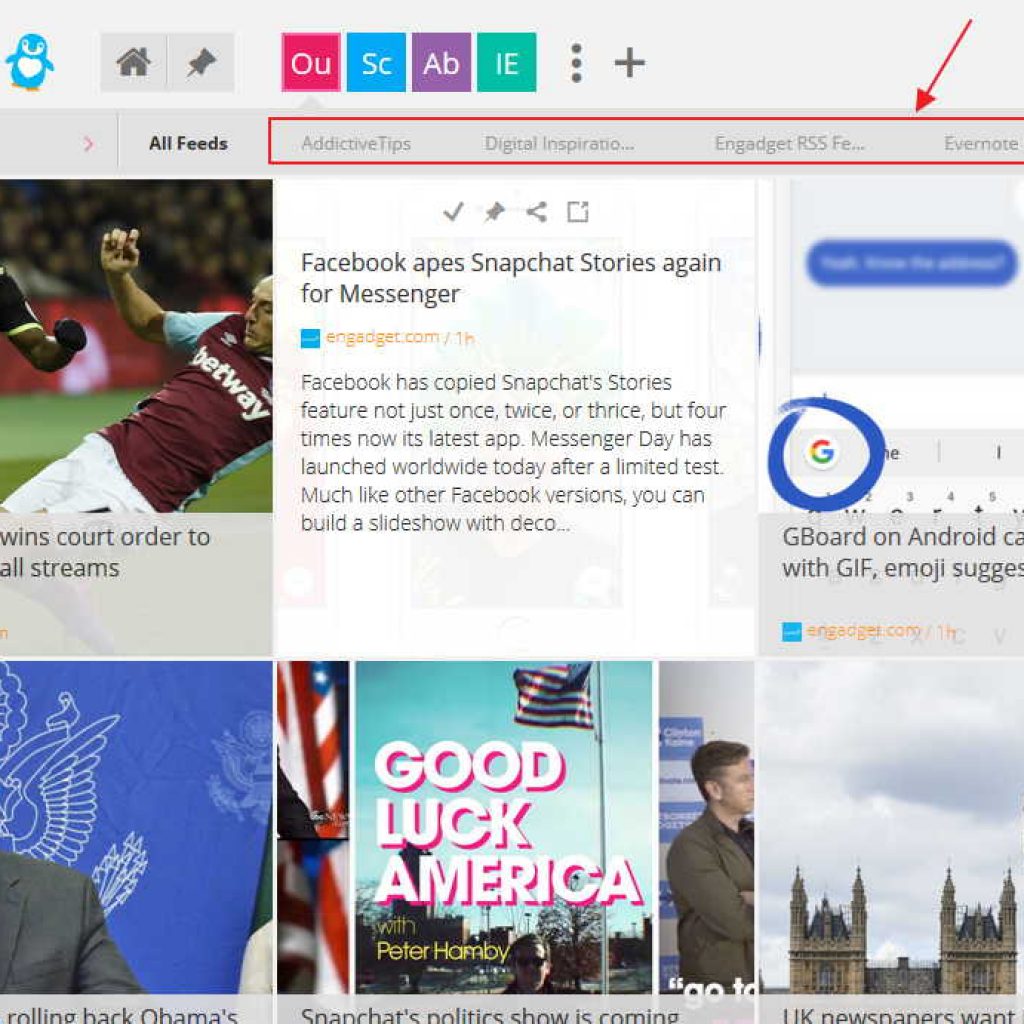
Task: Show All Feeds tab
Action: [188, 143]
